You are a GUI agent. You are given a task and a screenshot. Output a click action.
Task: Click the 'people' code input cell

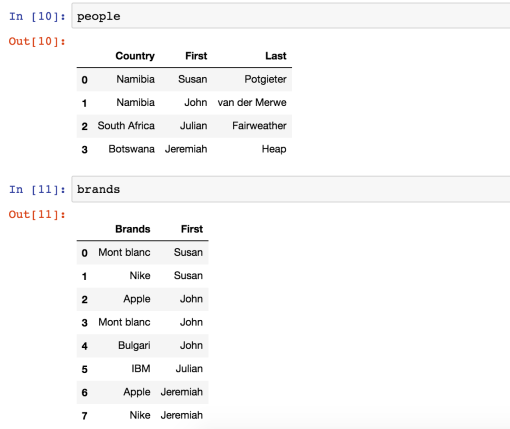point(291,16)
